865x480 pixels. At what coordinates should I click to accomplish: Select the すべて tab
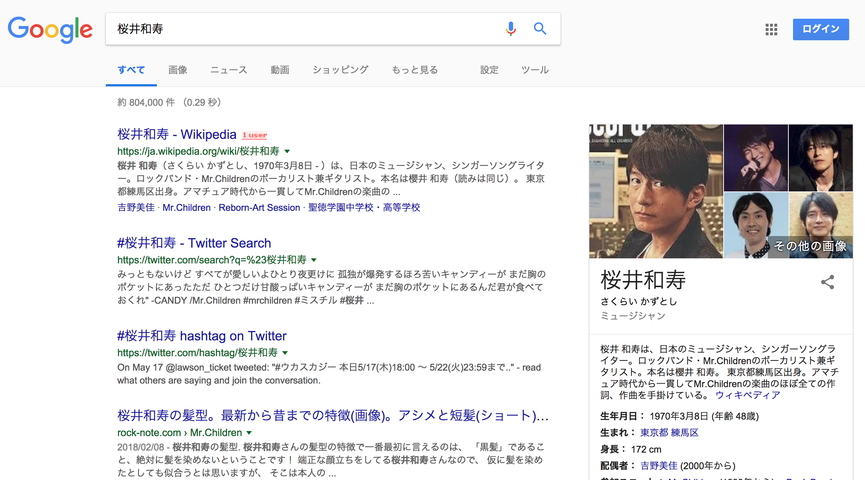click(131, 70)
